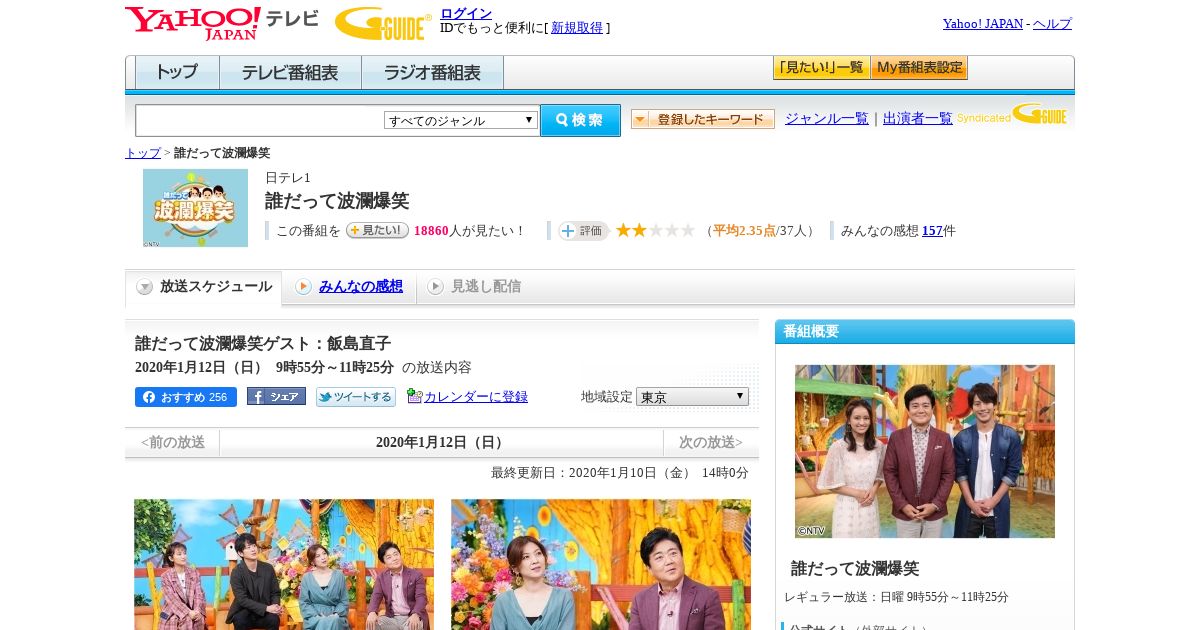This screenshot has width=1200, height=630.
Task: Go to 次の放送
Action: [x=711, y=442]
